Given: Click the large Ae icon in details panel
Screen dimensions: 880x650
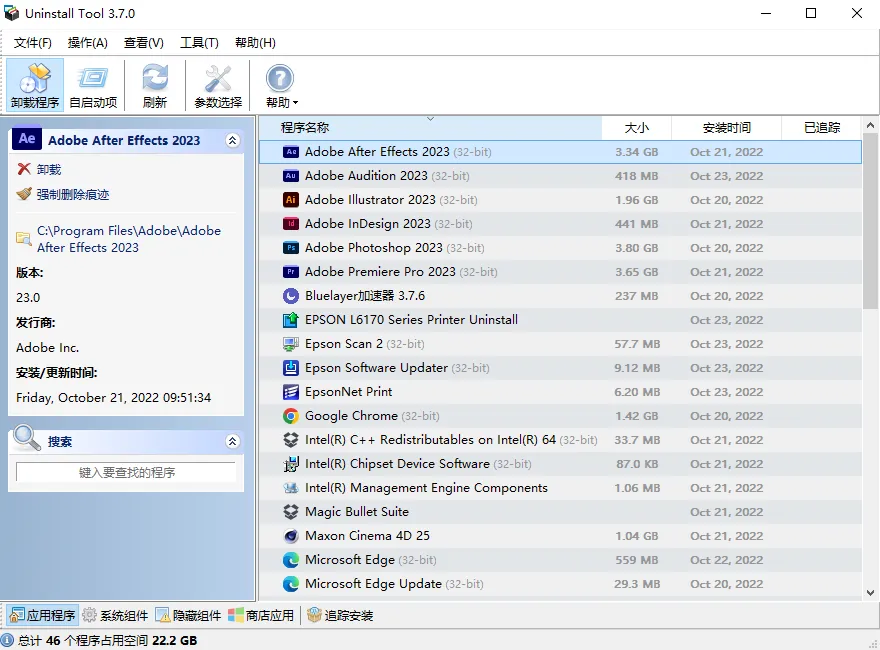Looking at the screenshot, I should pyautogui.click(x=27, y=139).
